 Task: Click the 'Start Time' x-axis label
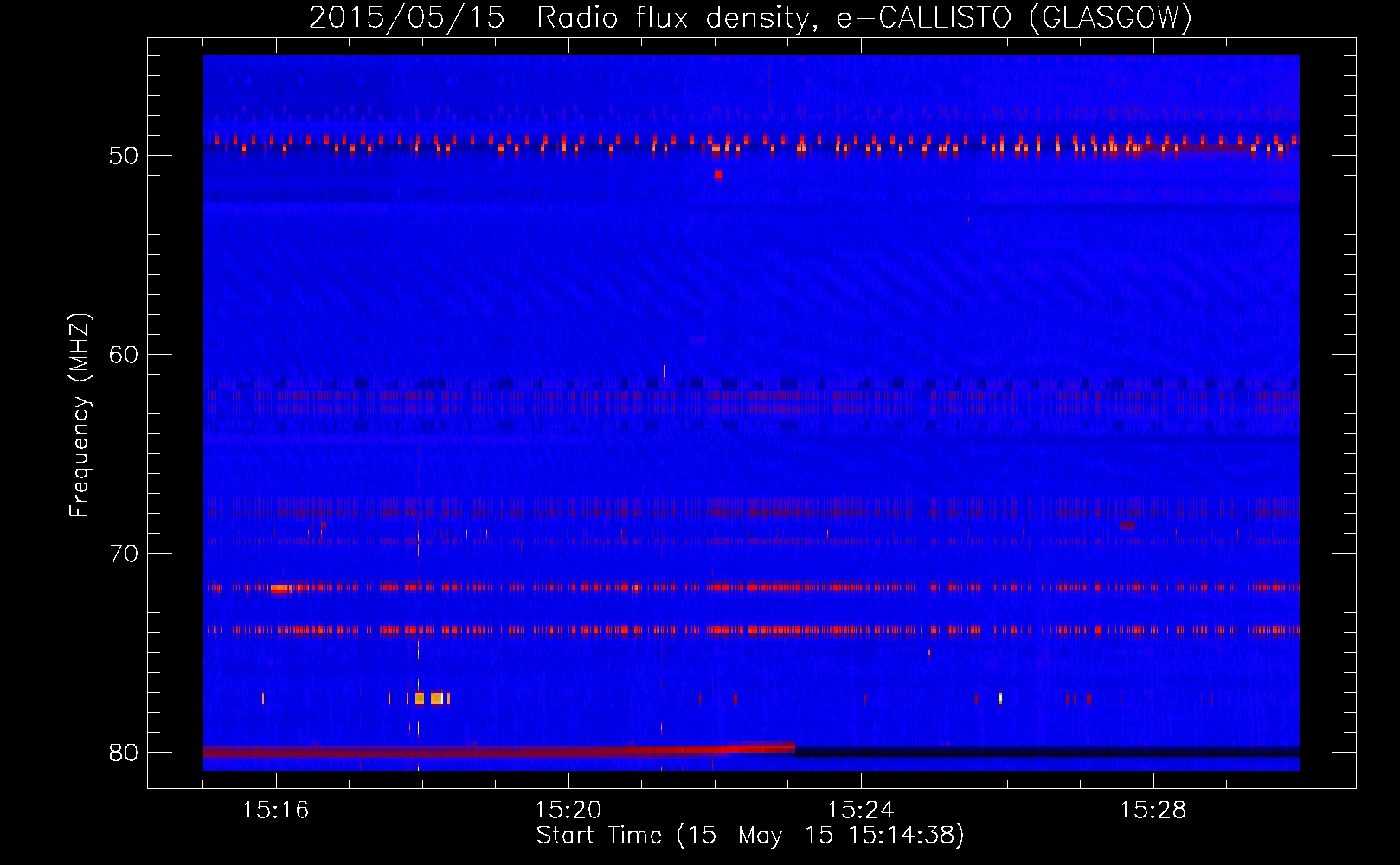tap(750, 836)
